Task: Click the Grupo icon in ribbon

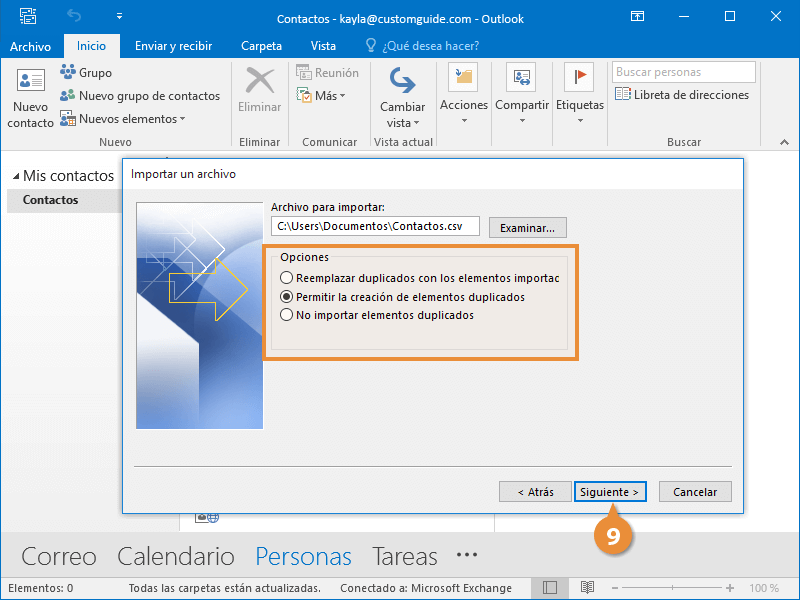Action: pyautogui.click(x=68, y=72)
